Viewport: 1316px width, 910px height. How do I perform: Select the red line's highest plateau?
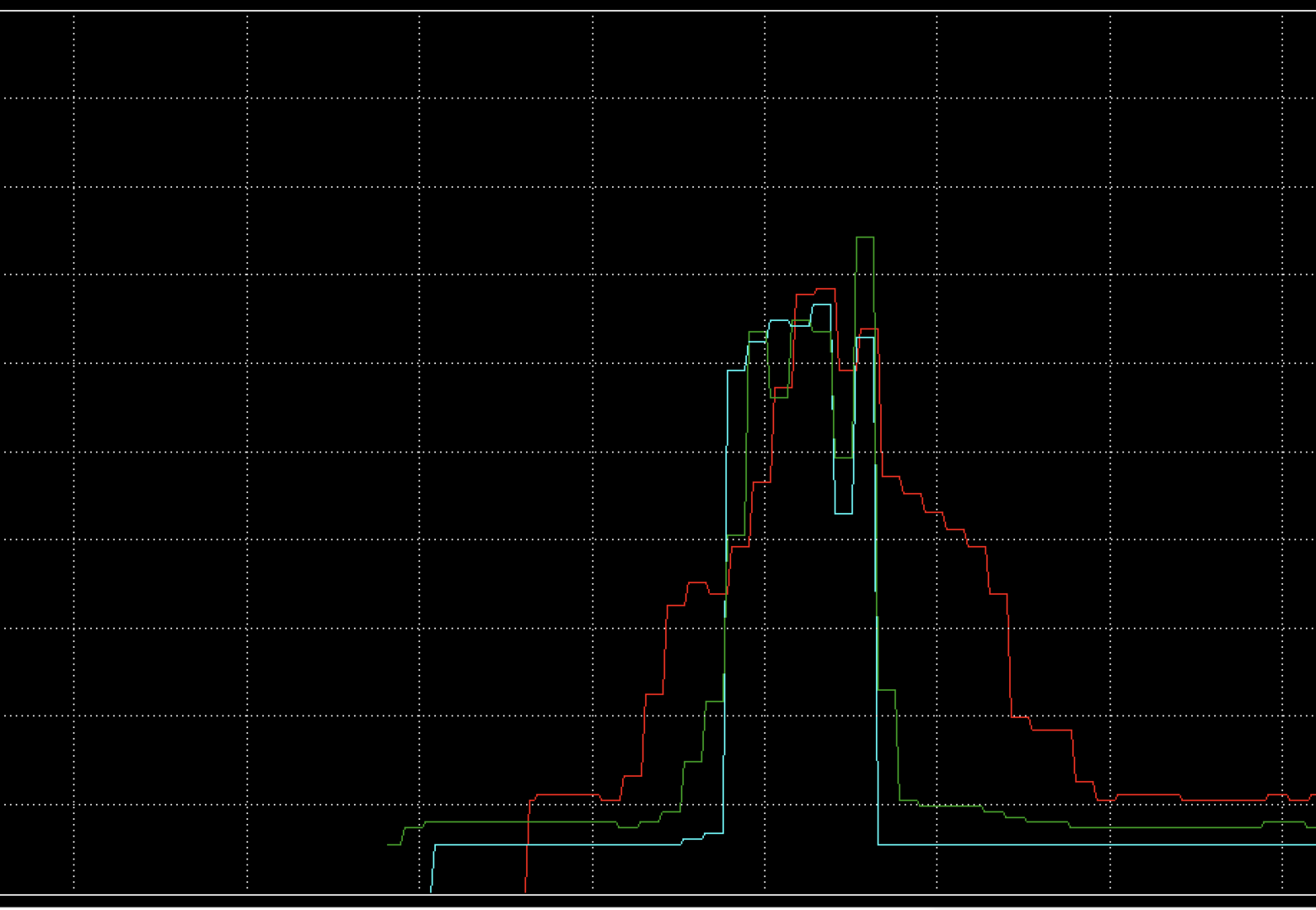coord(825,289)
